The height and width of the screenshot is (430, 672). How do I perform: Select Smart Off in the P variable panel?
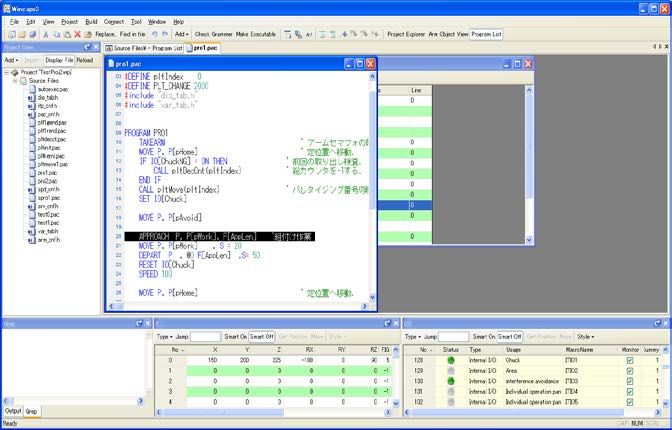(x=261, y=337)
